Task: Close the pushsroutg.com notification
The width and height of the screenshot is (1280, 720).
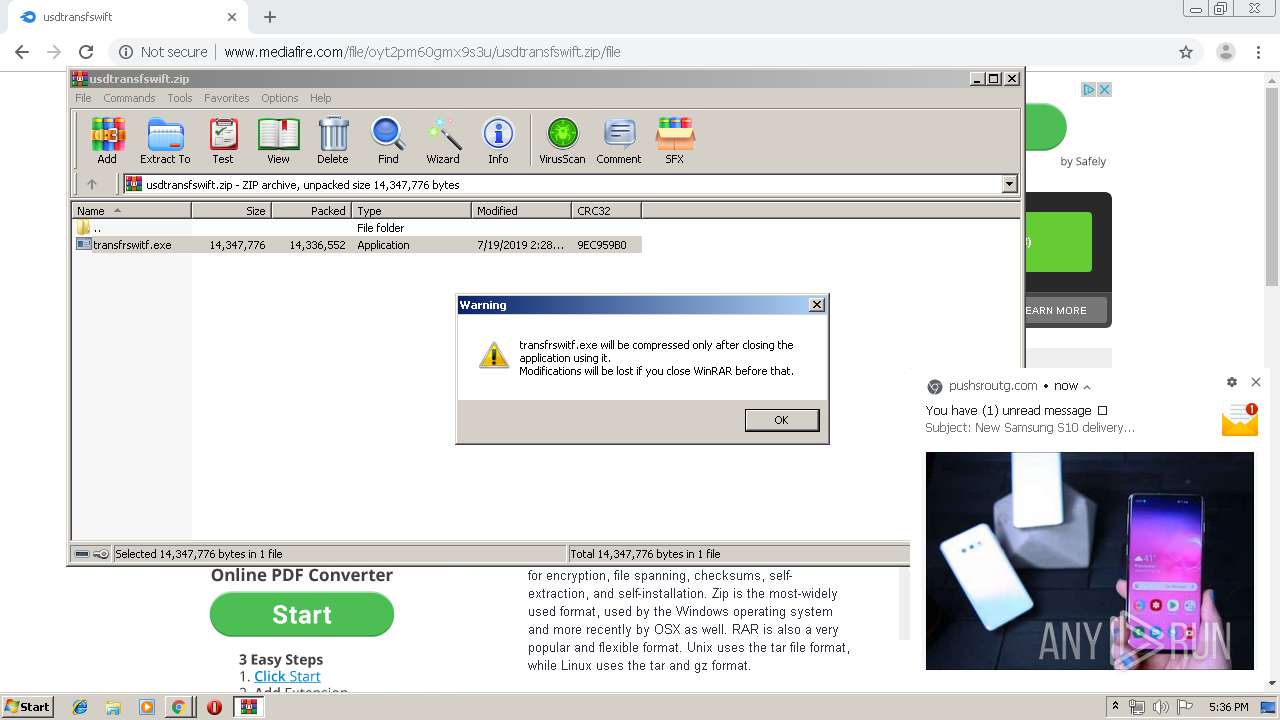Action: 1256,382
